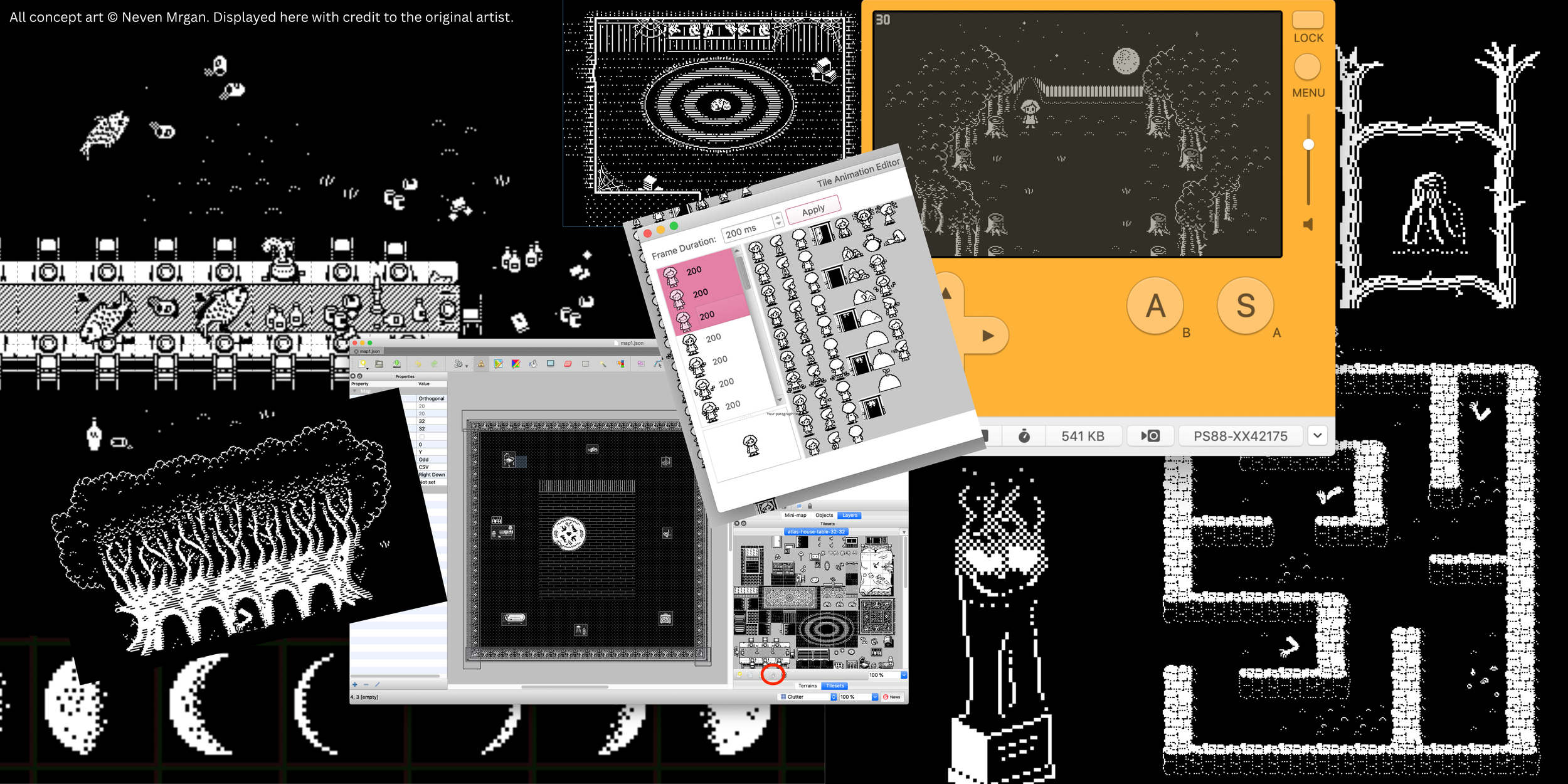Viewport: 1568px width, 784px height.
Task: Select the atlas-house-table-32-32 tileset tab
Action: pos(816,531)
